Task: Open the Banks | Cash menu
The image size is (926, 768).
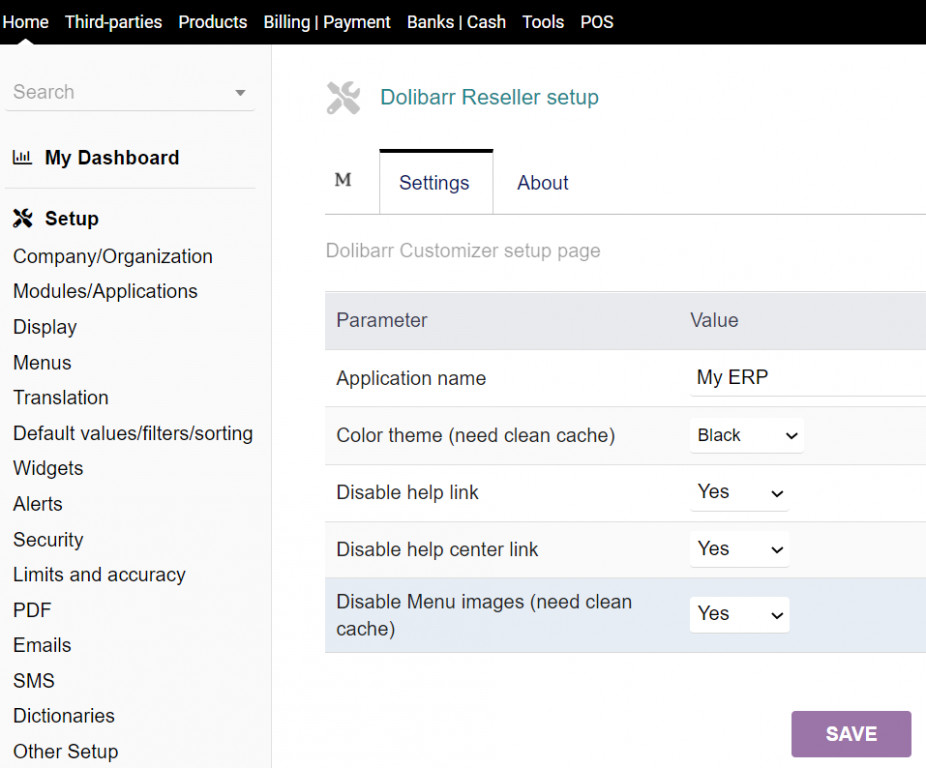Action: 456,22
